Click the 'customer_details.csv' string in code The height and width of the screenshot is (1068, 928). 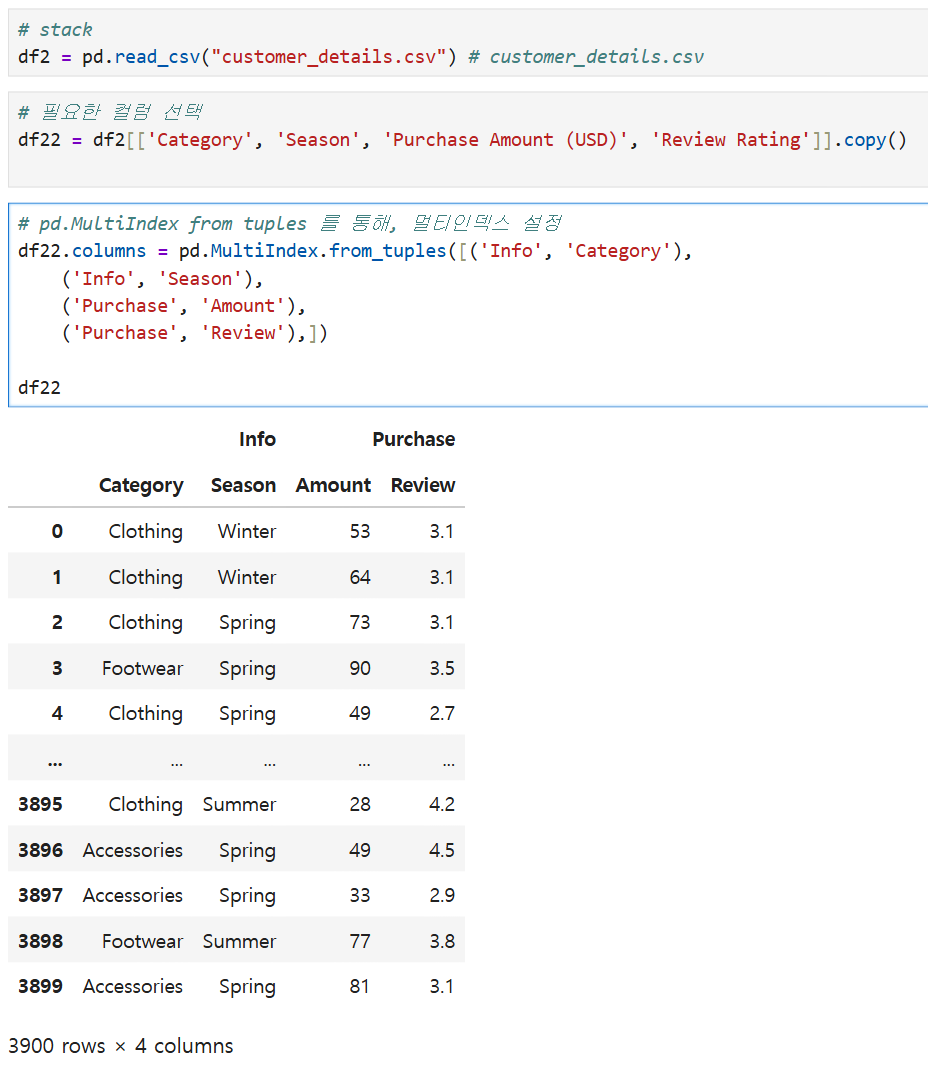pyautogui.click(x=329, y=57)
